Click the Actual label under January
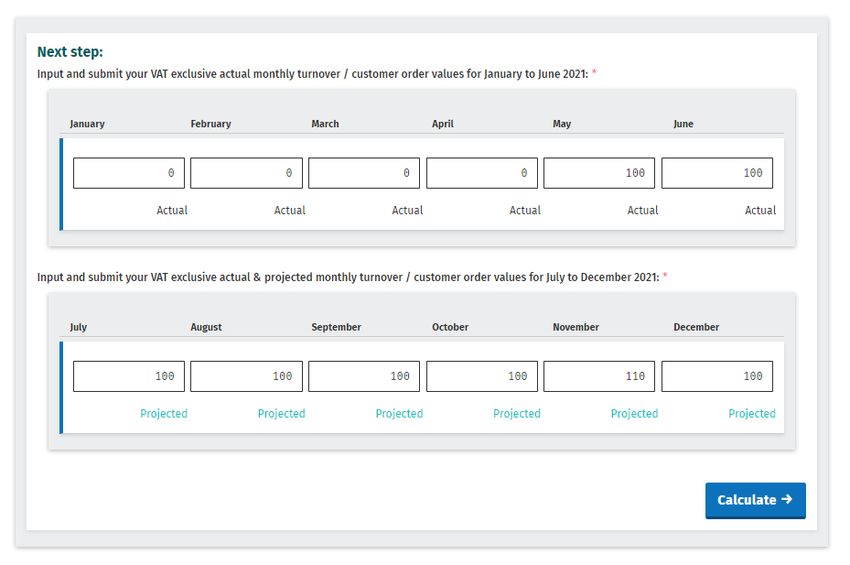This screenshot has width=850, height=565. click(172, 210)
